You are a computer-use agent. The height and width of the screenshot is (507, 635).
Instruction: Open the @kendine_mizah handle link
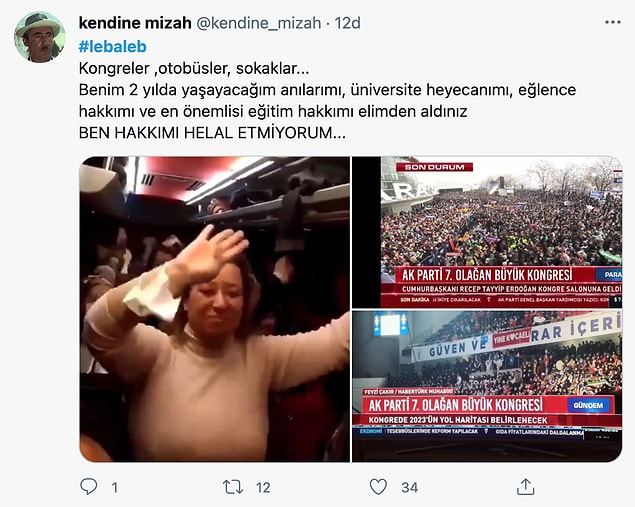coord(259,23)
